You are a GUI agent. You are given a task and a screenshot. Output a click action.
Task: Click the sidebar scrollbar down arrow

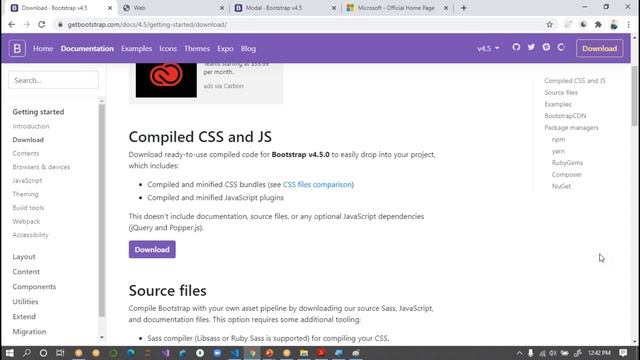pyautogui.click(x=102, y=338)
